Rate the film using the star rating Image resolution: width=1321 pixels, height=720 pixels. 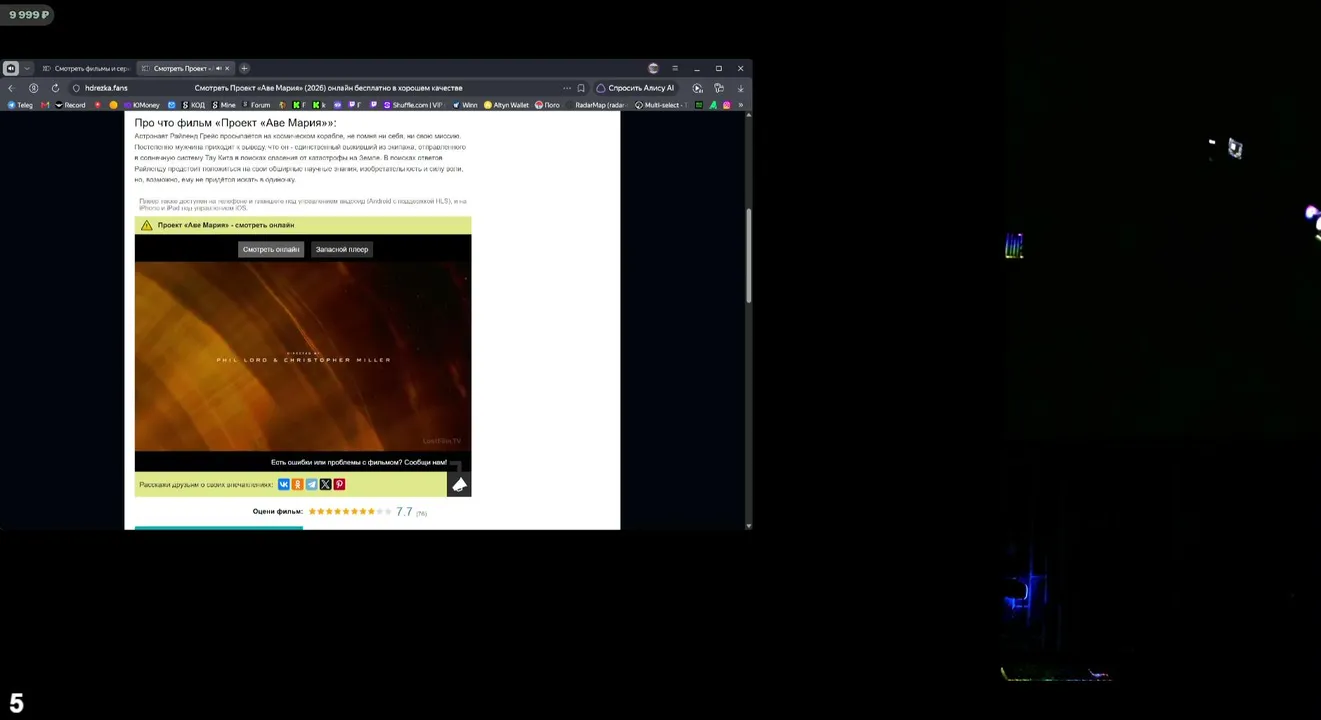350,511
